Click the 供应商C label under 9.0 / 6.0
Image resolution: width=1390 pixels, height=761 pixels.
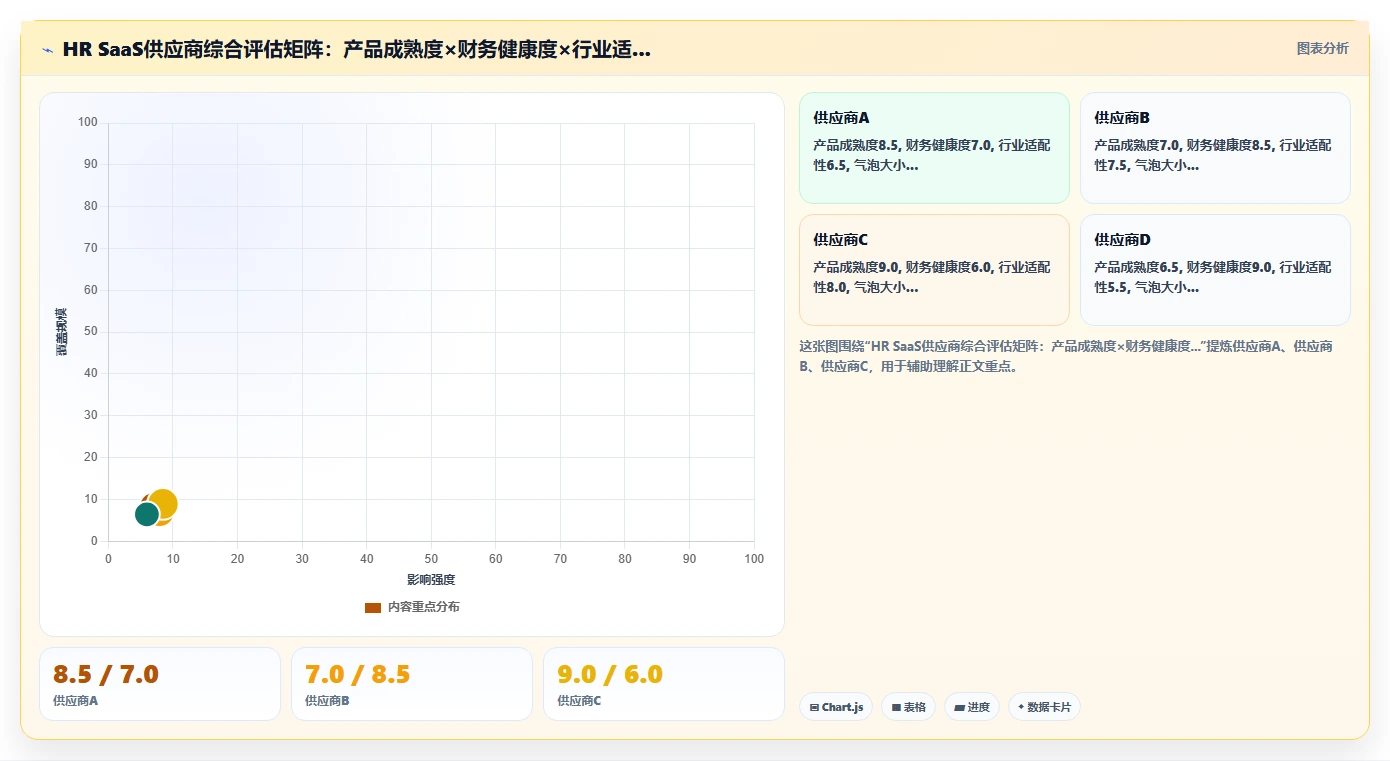point(579,701)
